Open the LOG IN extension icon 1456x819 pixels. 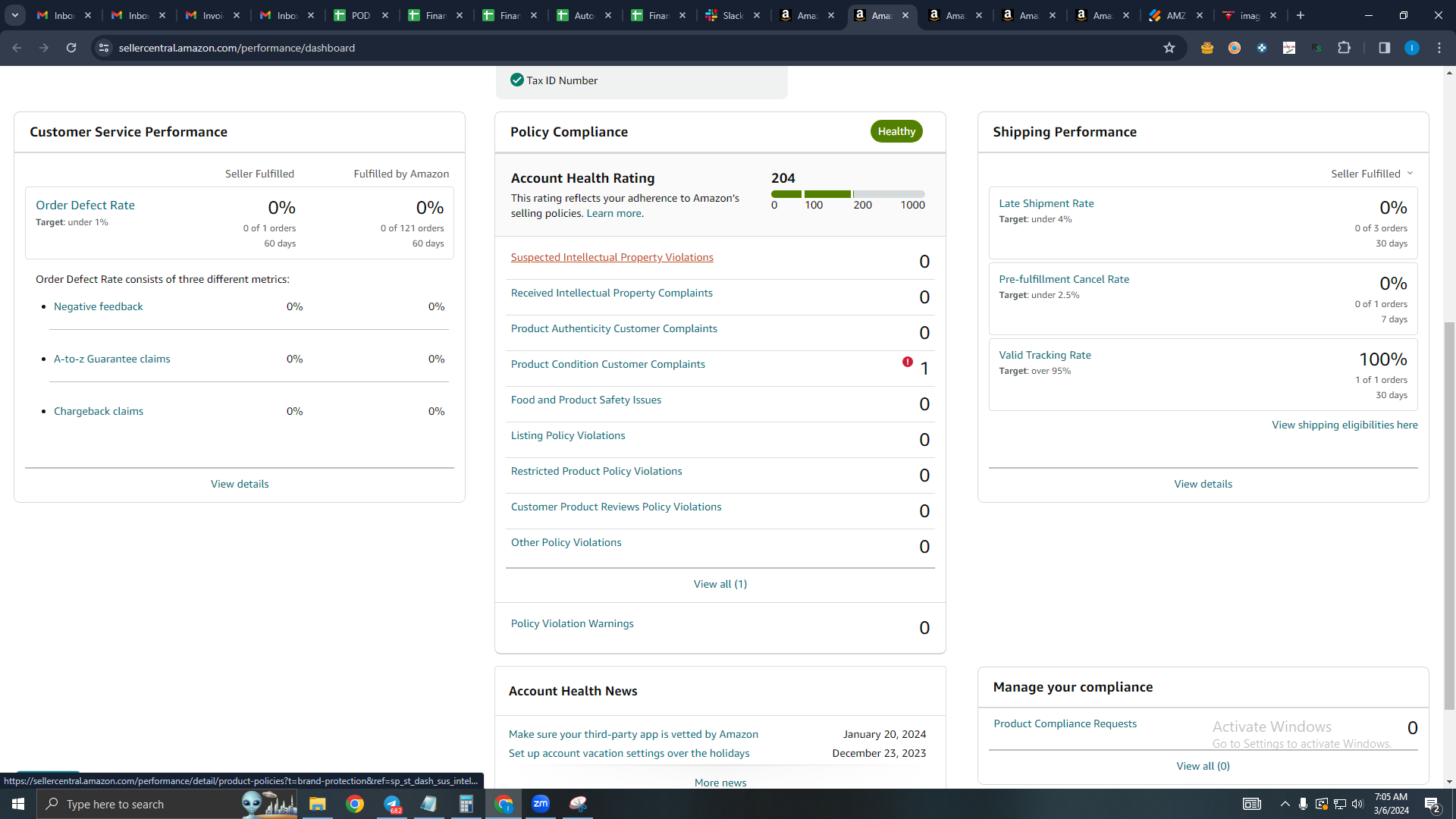[x=1289, y=48]
